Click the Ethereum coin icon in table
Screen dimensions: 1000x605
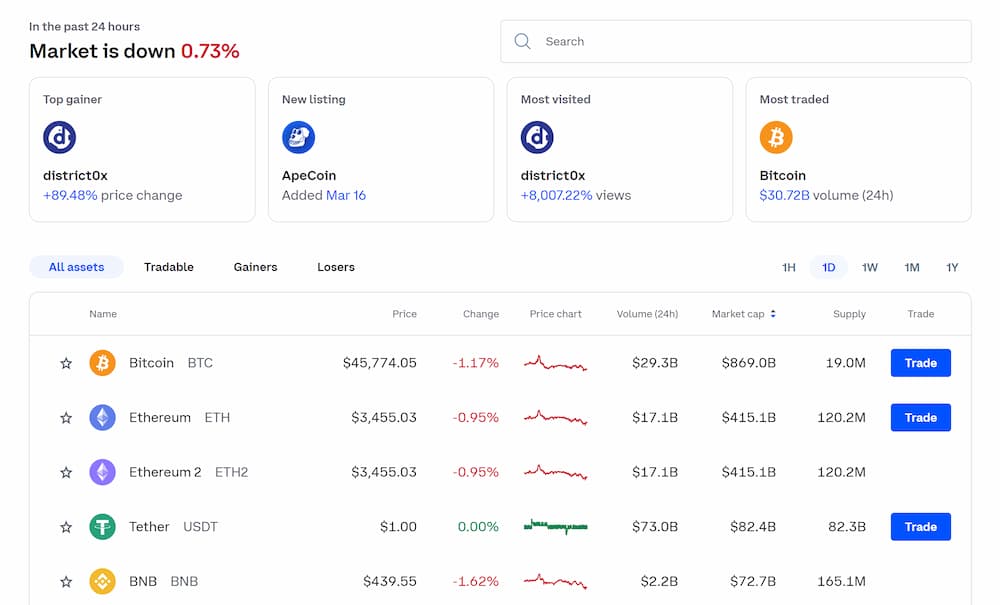[x=102, y=418]
